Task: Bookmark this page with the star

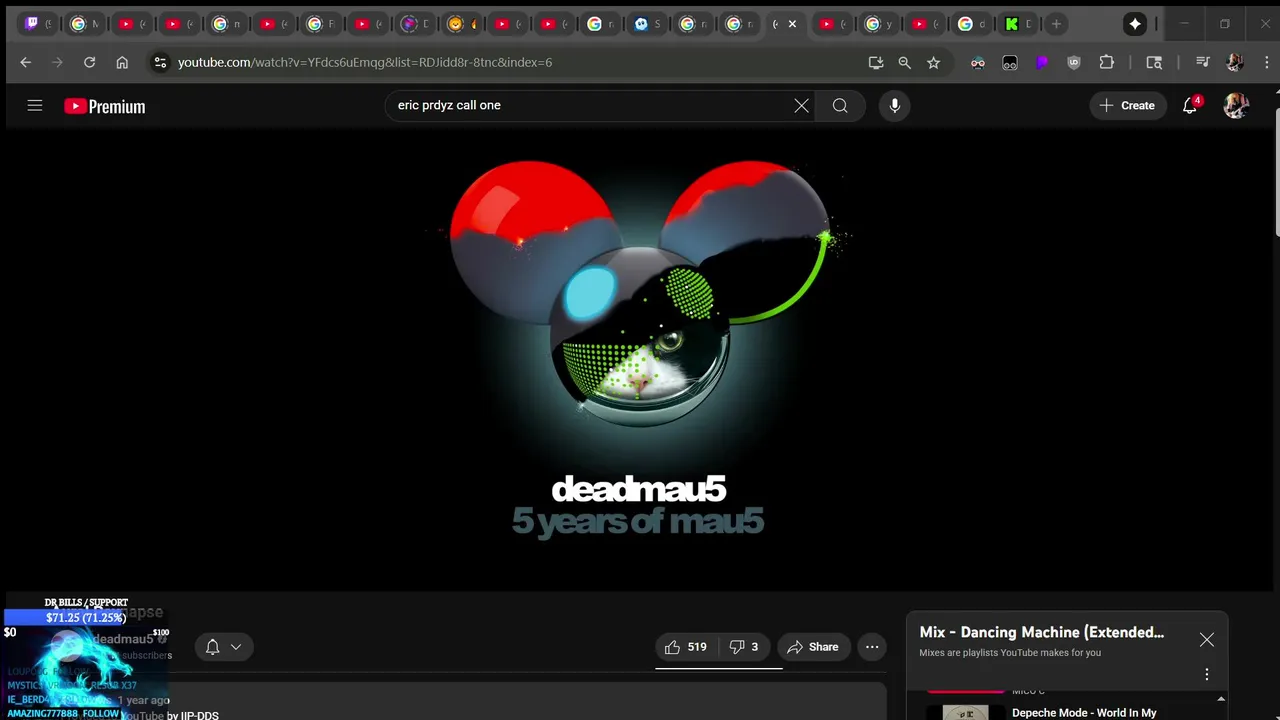Action: click(x=933, y=62)
